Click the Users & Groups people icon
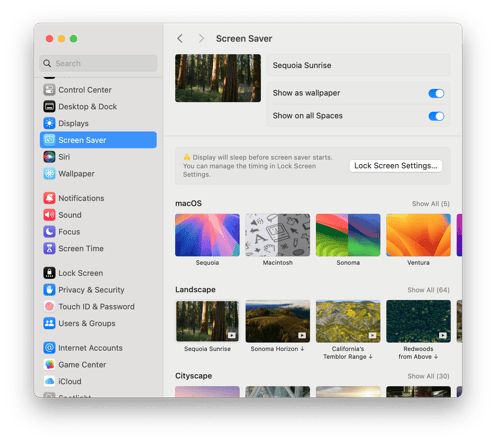Viewport: 496px width, 442px height. (x=49, y=323)
